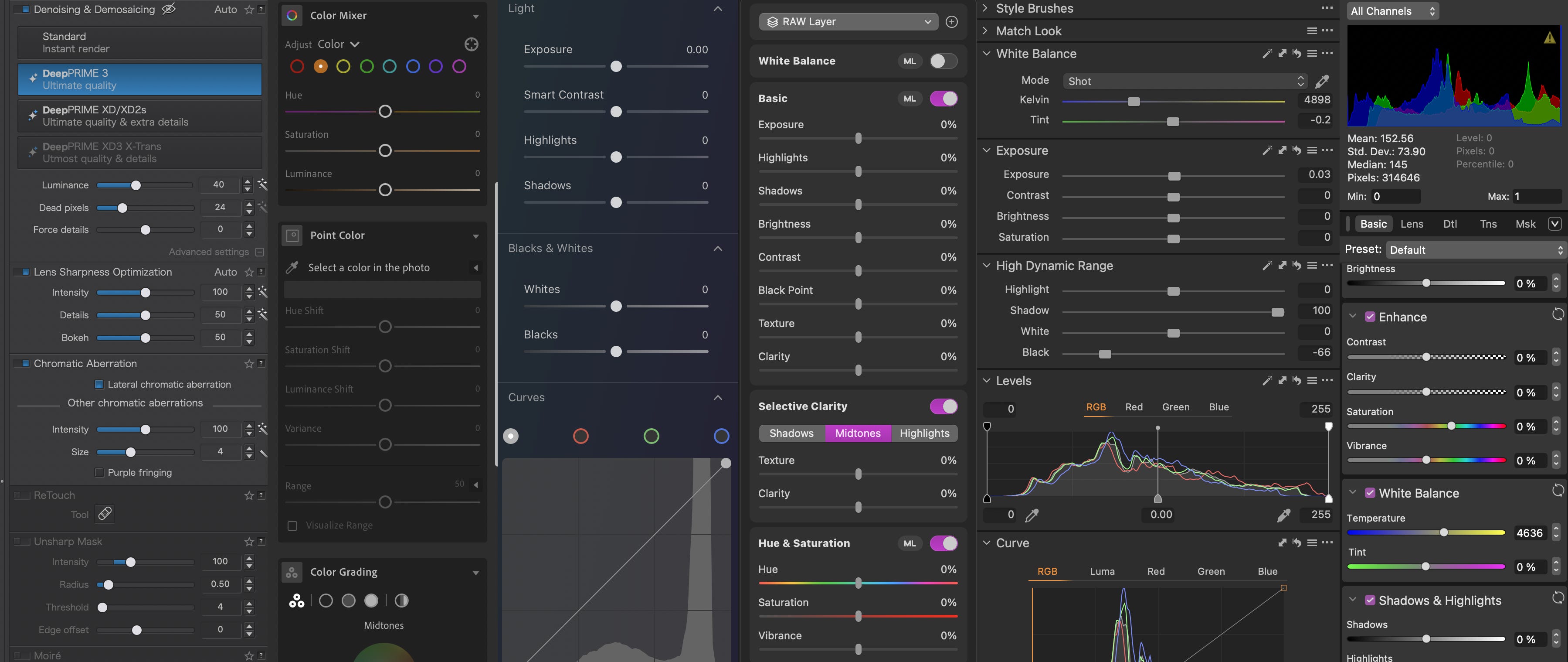Open Style Brushes three-dot menu
This screenshot has height=662, width=1568.
pos(1327,8)
